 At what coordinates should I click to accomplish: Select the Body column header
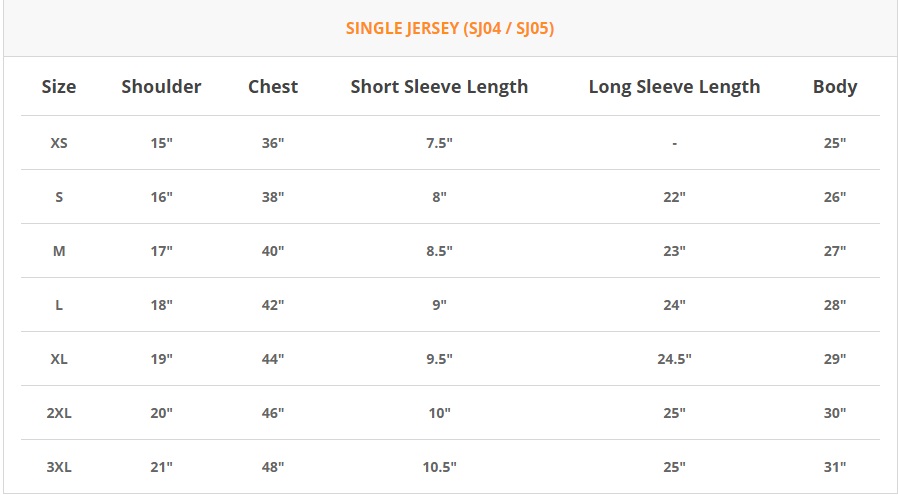835,87
